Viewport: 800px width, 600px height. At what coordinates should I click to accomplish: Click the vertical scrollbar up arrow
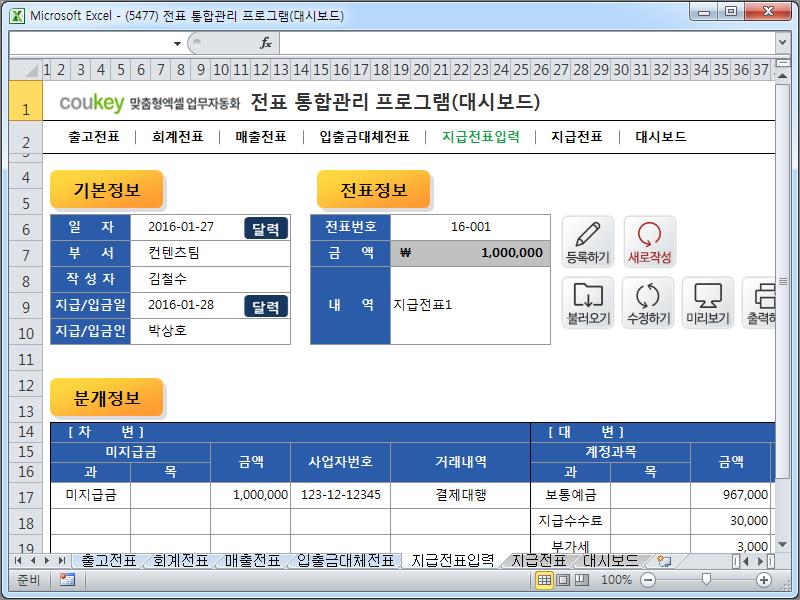pyautogui.click(x=782, y=76)
